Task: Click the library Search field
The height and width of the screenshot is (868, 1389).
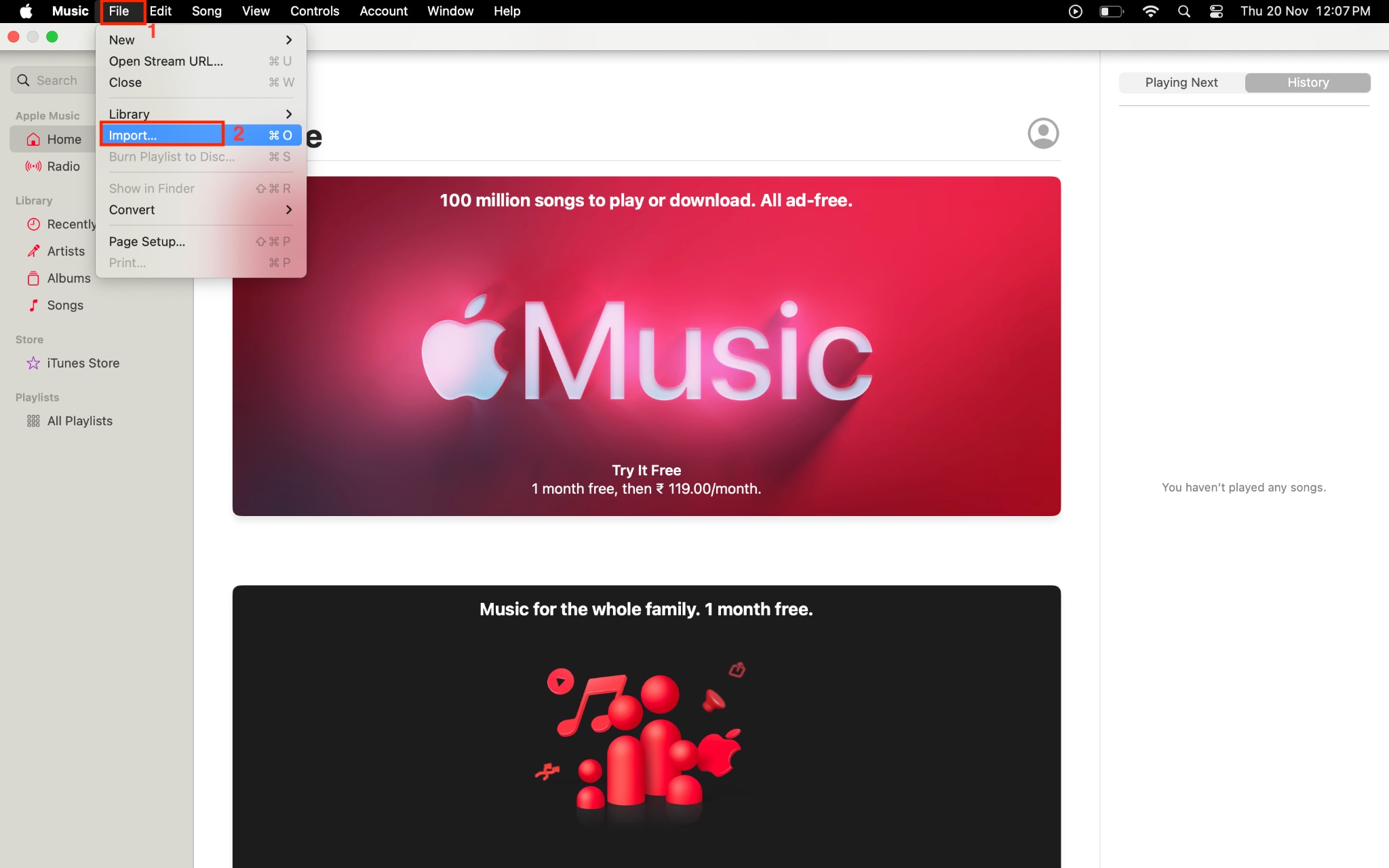Action: (x=61, y=79)
